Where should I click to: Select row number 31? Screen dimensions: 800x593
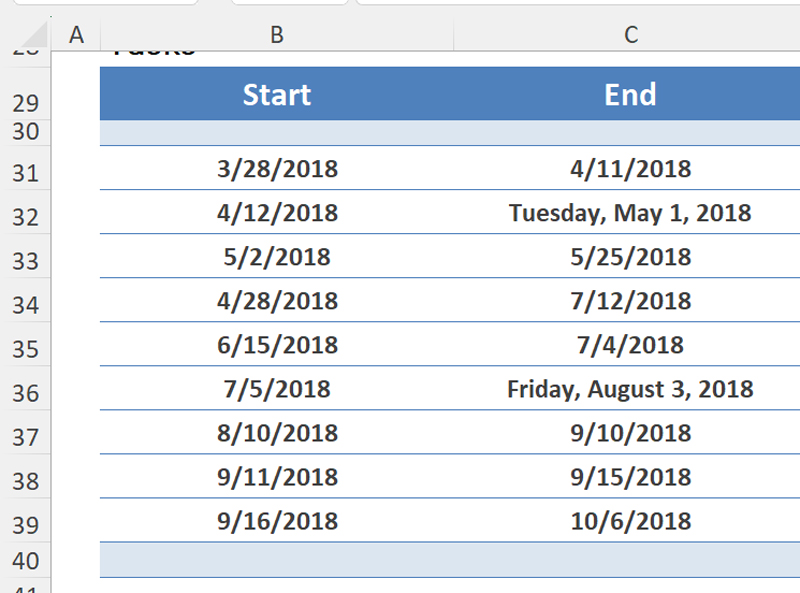[27, 169]
